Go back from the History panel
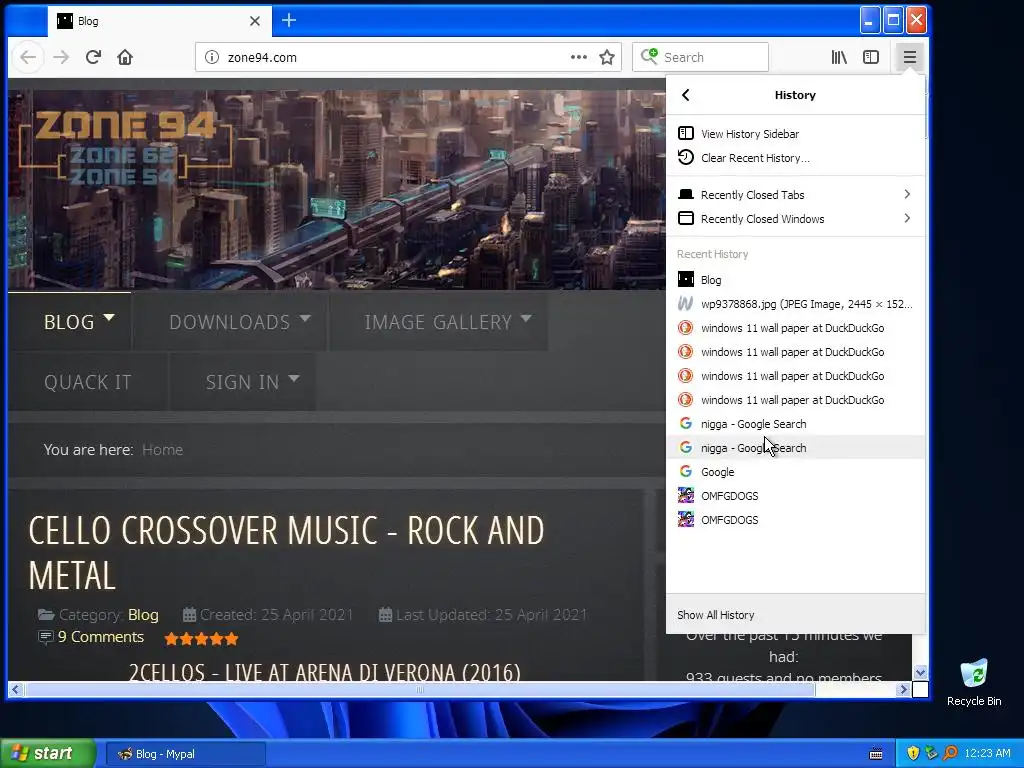Viewport: 1024px width, 768px height. click(x=686, y=95)
